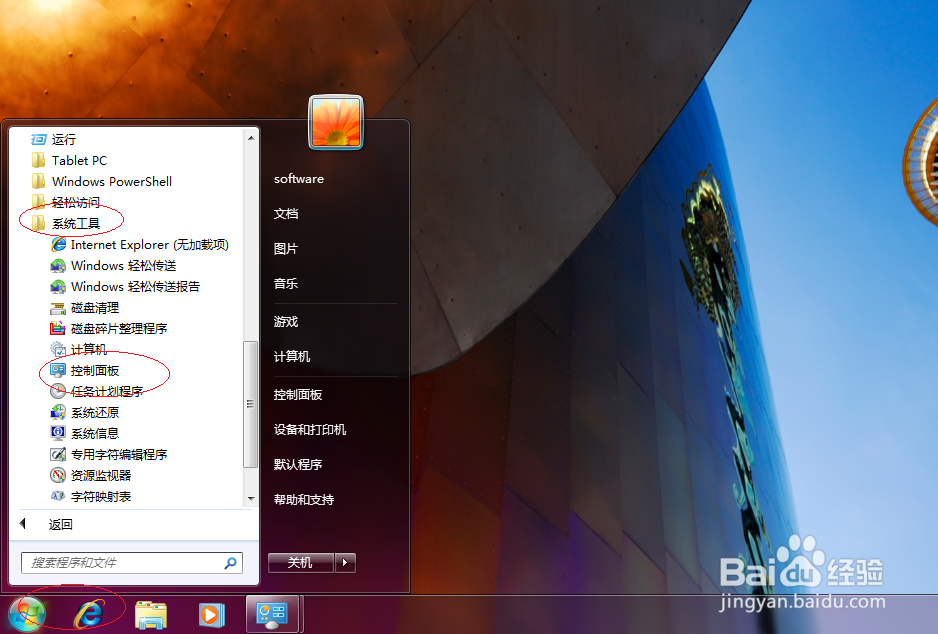This screenshot has width=938, height=634.
Task: Launch the 磁盘碎片整理程序 icon
Action: coord(58,328)
